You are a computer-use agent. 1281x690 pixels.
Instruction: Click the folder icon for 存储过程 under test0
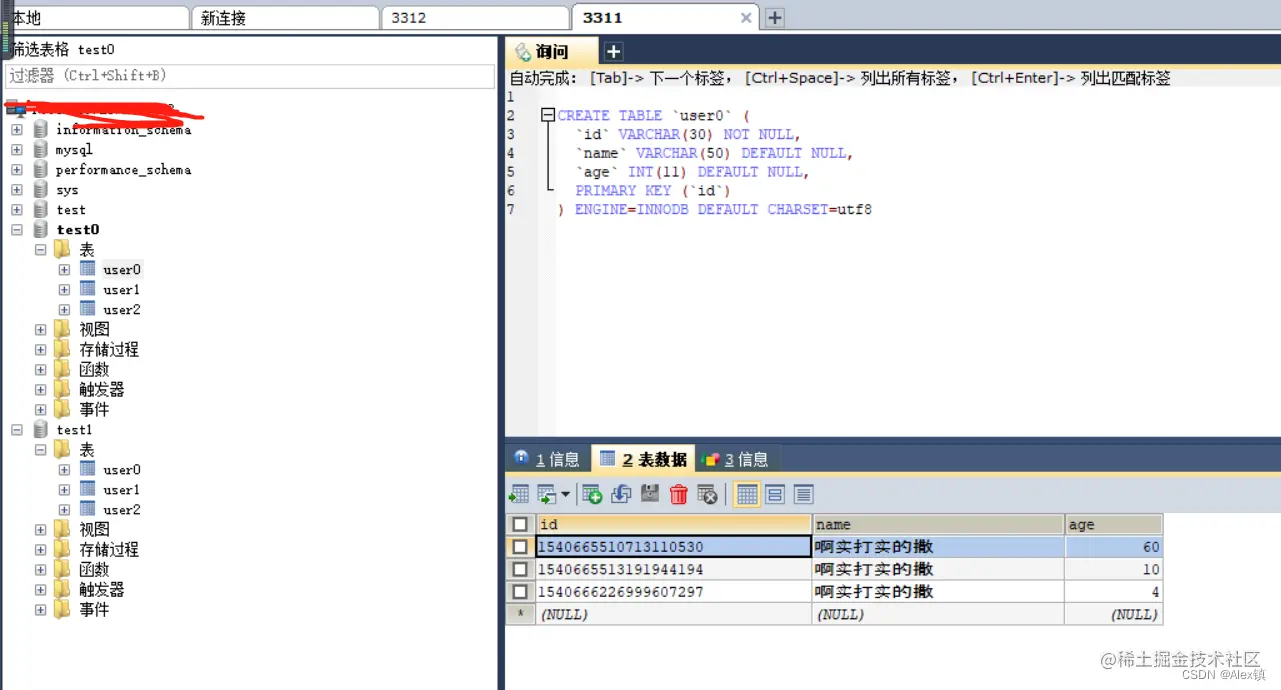coord(62,349)
